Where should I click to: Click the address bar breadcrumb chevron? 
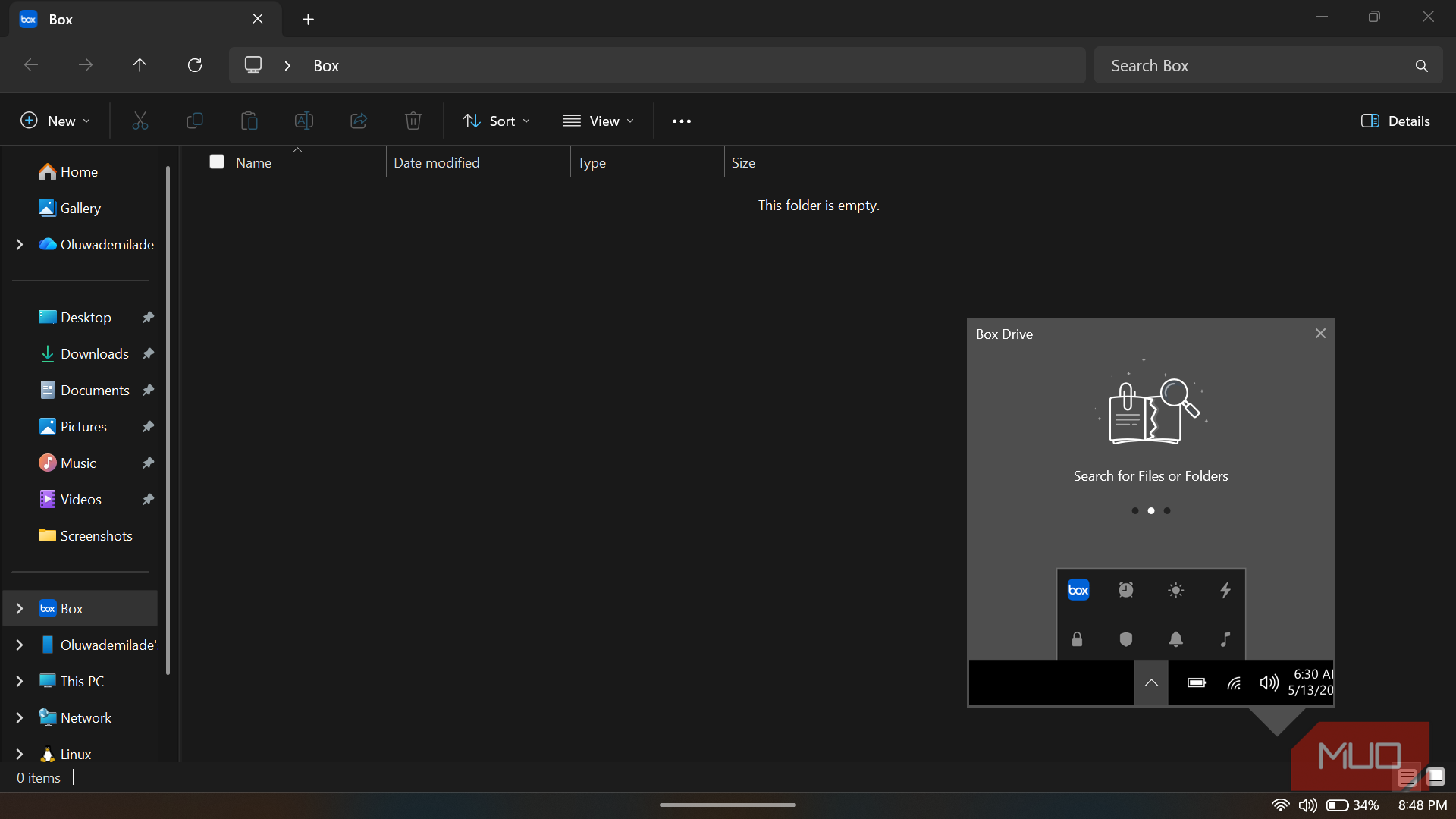coord(287,66)
